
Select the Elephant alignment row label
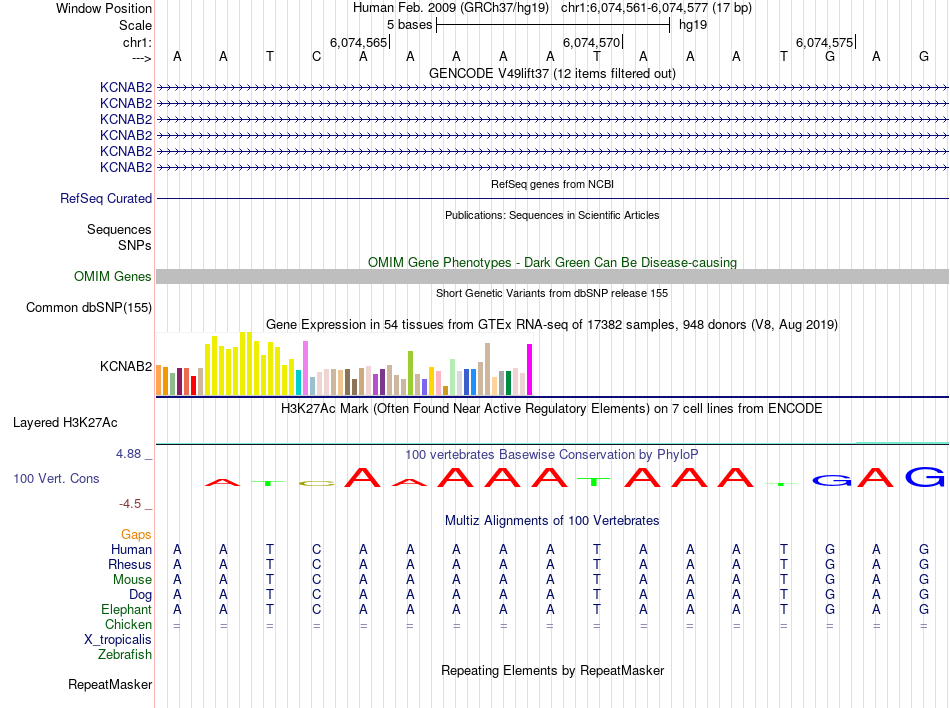click(x=126, y=609)
